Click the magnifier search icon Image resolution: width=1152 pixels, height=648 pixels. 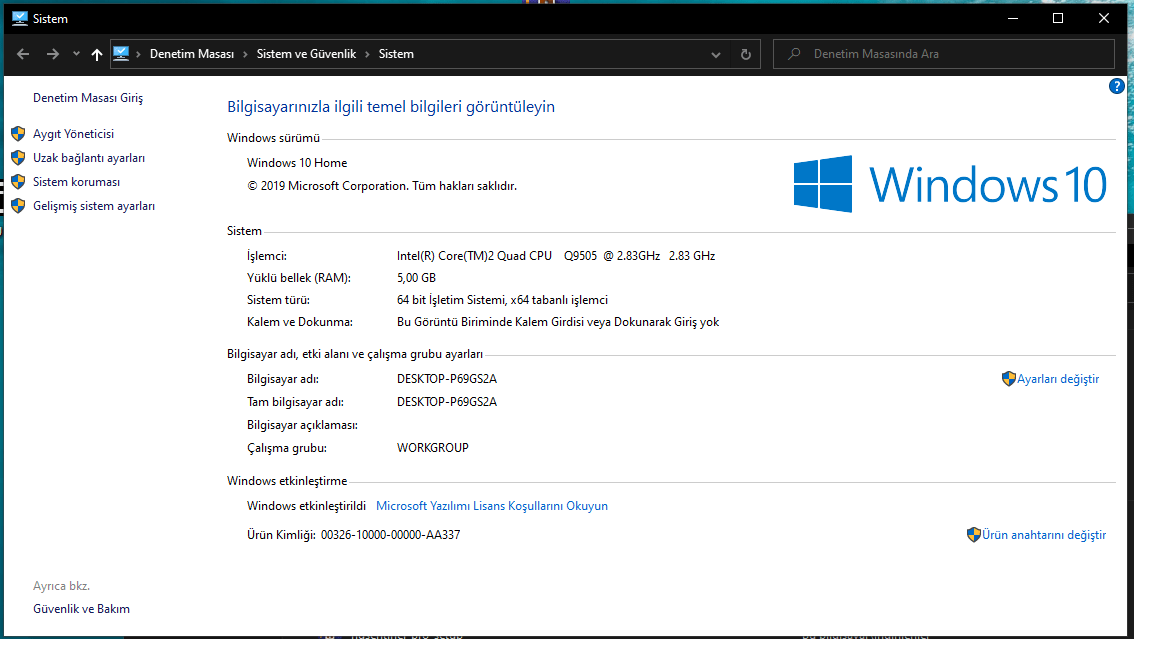click(x=794, y=54)
